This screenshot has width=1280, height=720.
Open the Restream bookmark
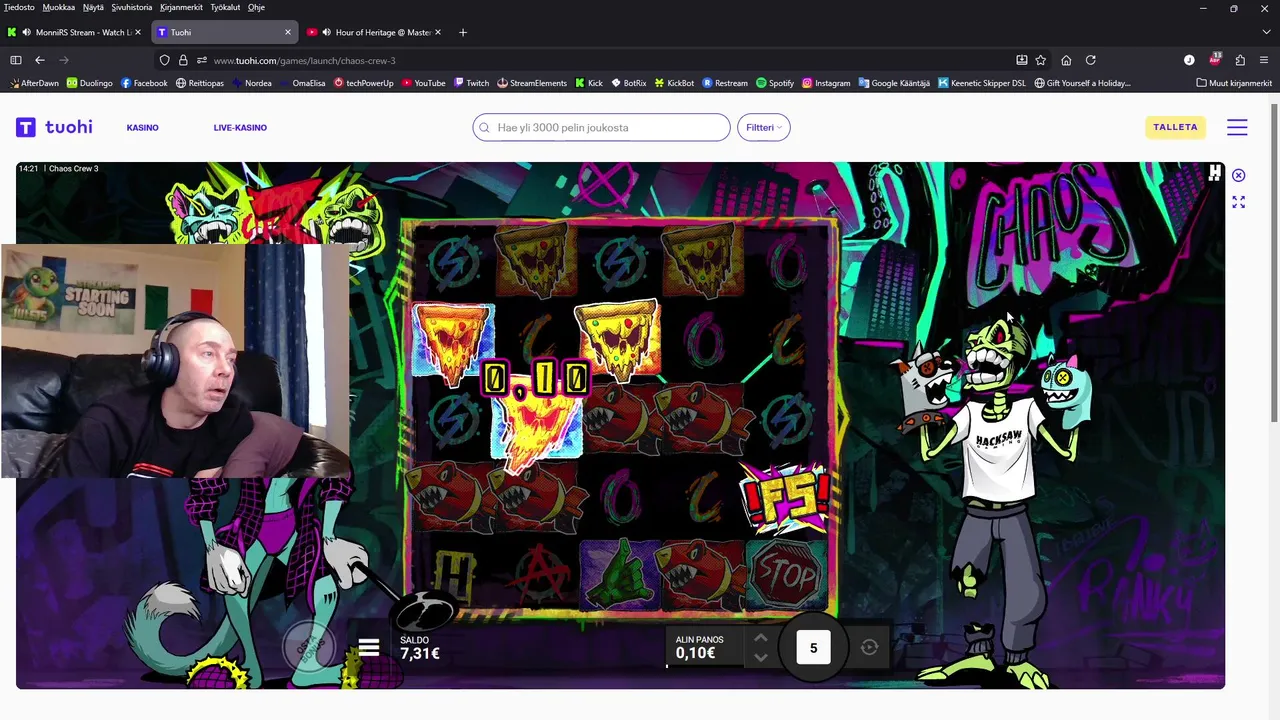[x=725, y=83]
